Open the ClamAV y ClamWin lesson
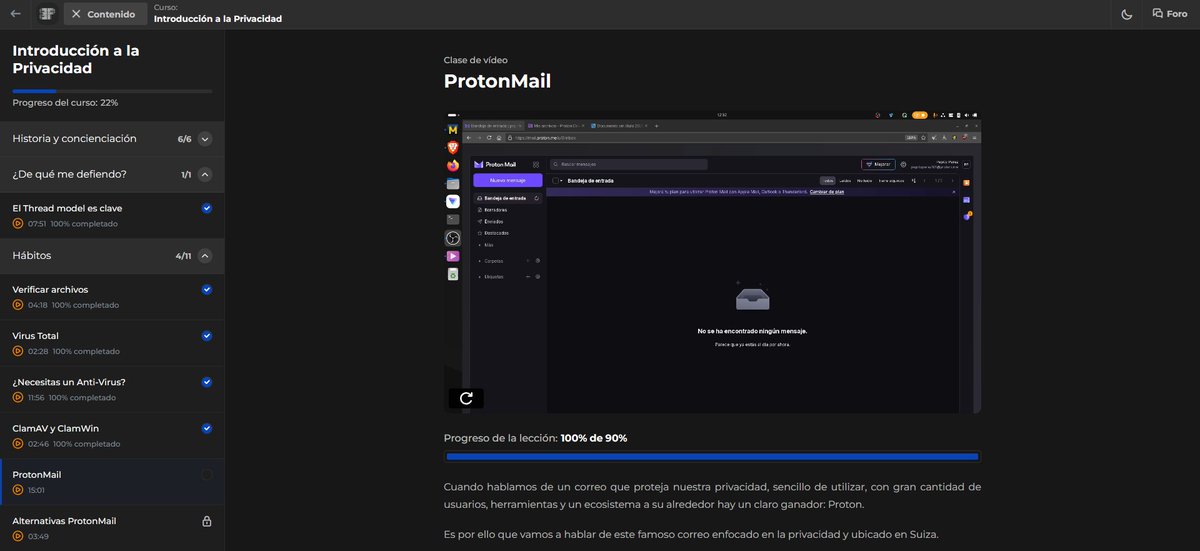Viewport: 1200px width, 551px height. click(112, 435)
